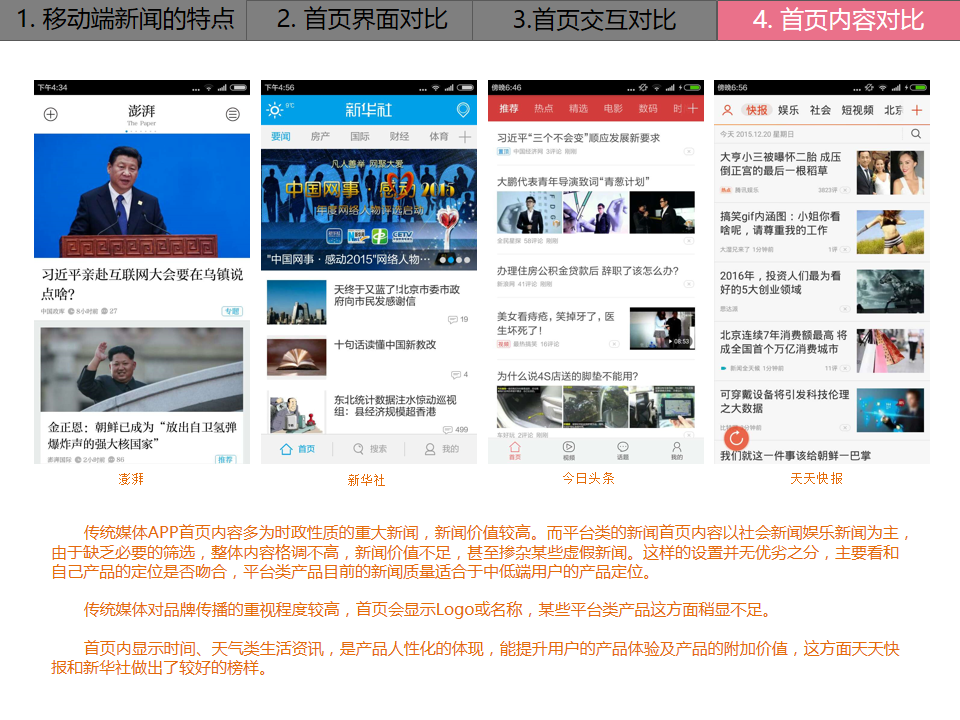The width and height of the screenshot is (960, 720).
Task: Select 电影 tab in 今日头条
Action: tap(613, 108)
